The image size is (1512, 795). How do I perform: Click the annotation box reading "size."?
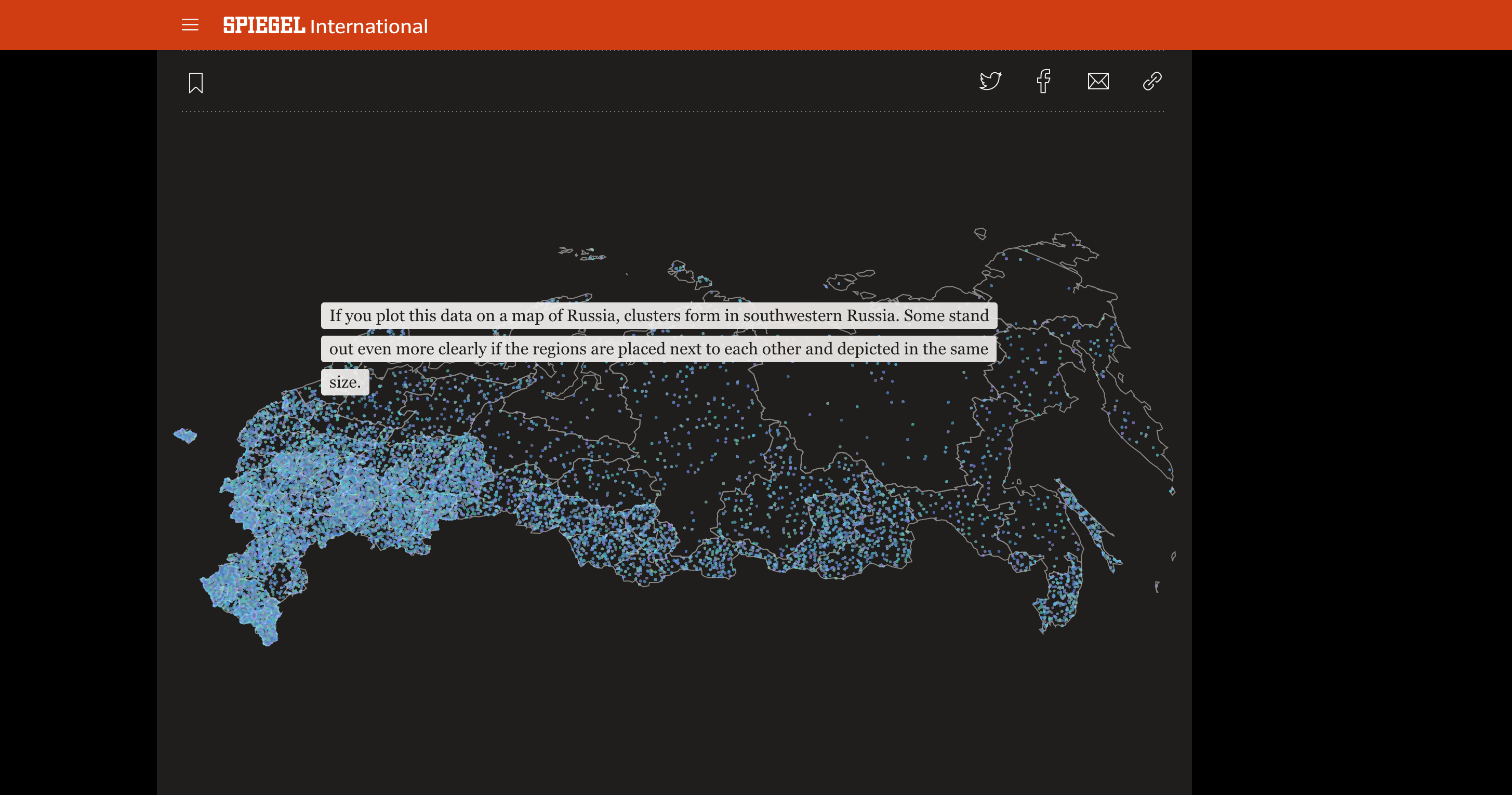[x=344, y=382]
